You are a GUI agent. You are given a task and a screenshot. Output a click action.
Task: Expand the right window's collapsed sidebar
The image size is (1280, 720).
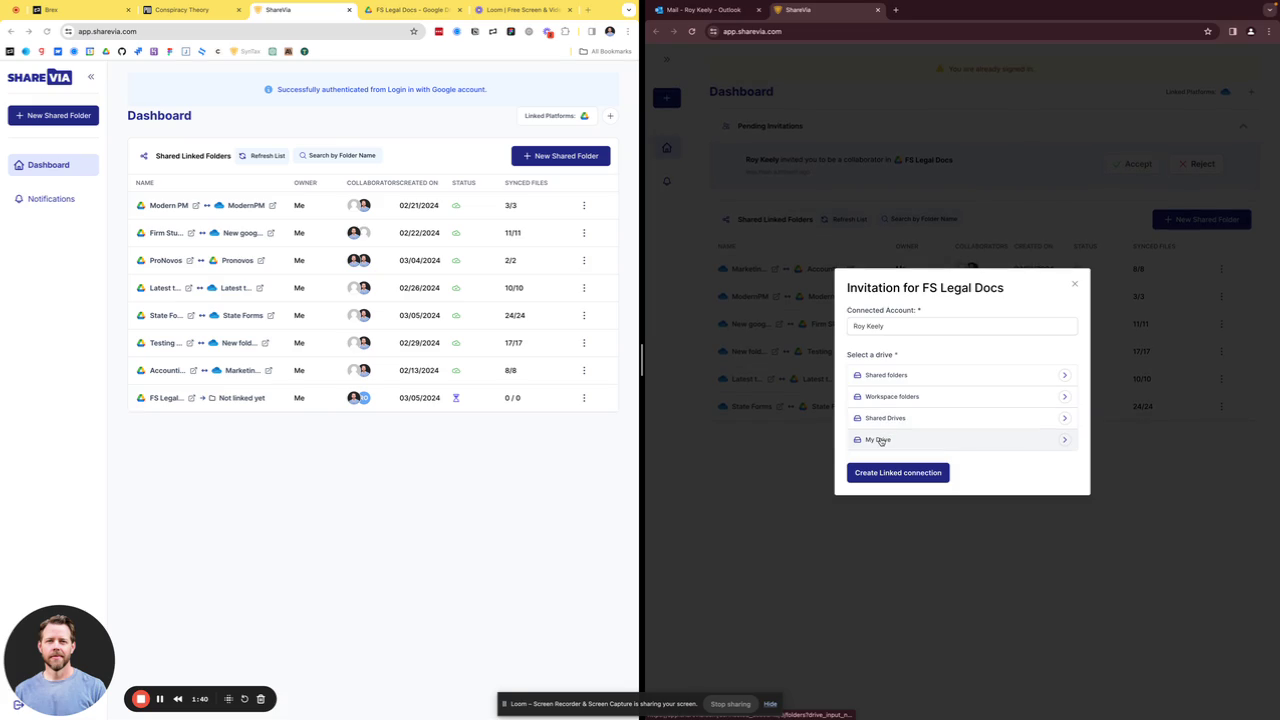667,59
